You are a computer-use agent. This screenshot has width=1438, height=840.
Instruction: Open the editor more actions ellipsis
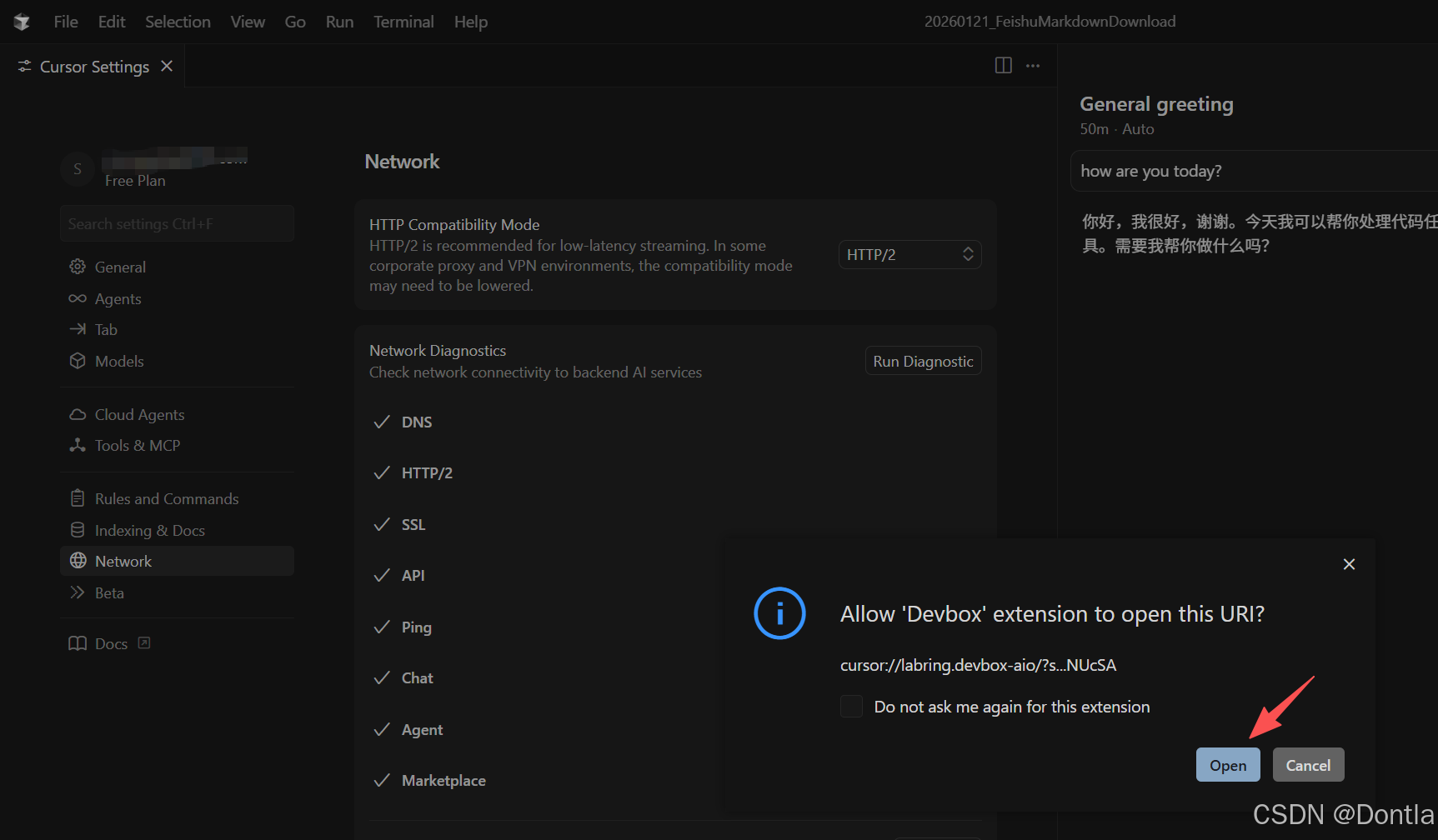tap(1033, 66)
